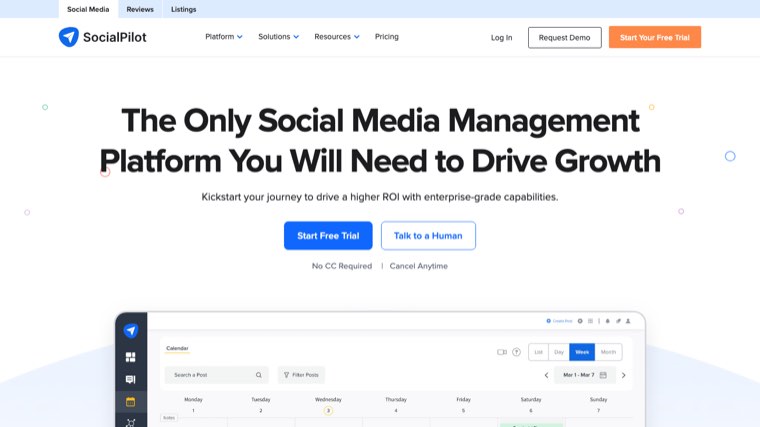Open the inbox chat icon in sidebar
This screenshot has height=427, width=760.
pos(130,380)
